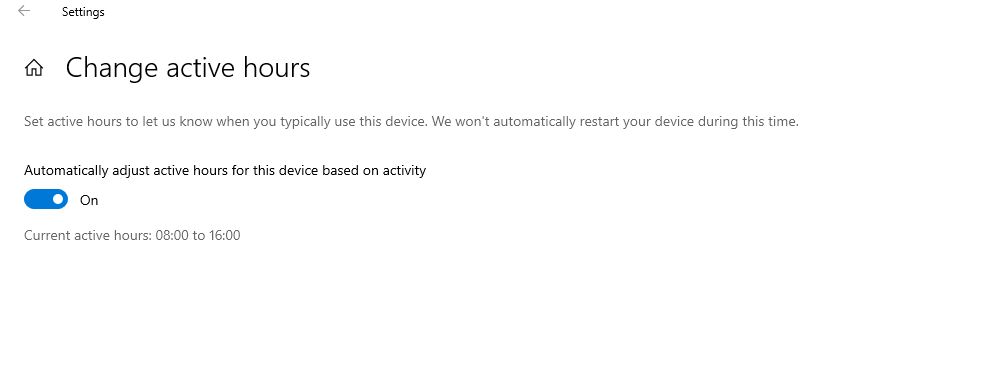Click the word "Change" in the heading
Viewport: 997px width, 368px height.
point(112,68)
